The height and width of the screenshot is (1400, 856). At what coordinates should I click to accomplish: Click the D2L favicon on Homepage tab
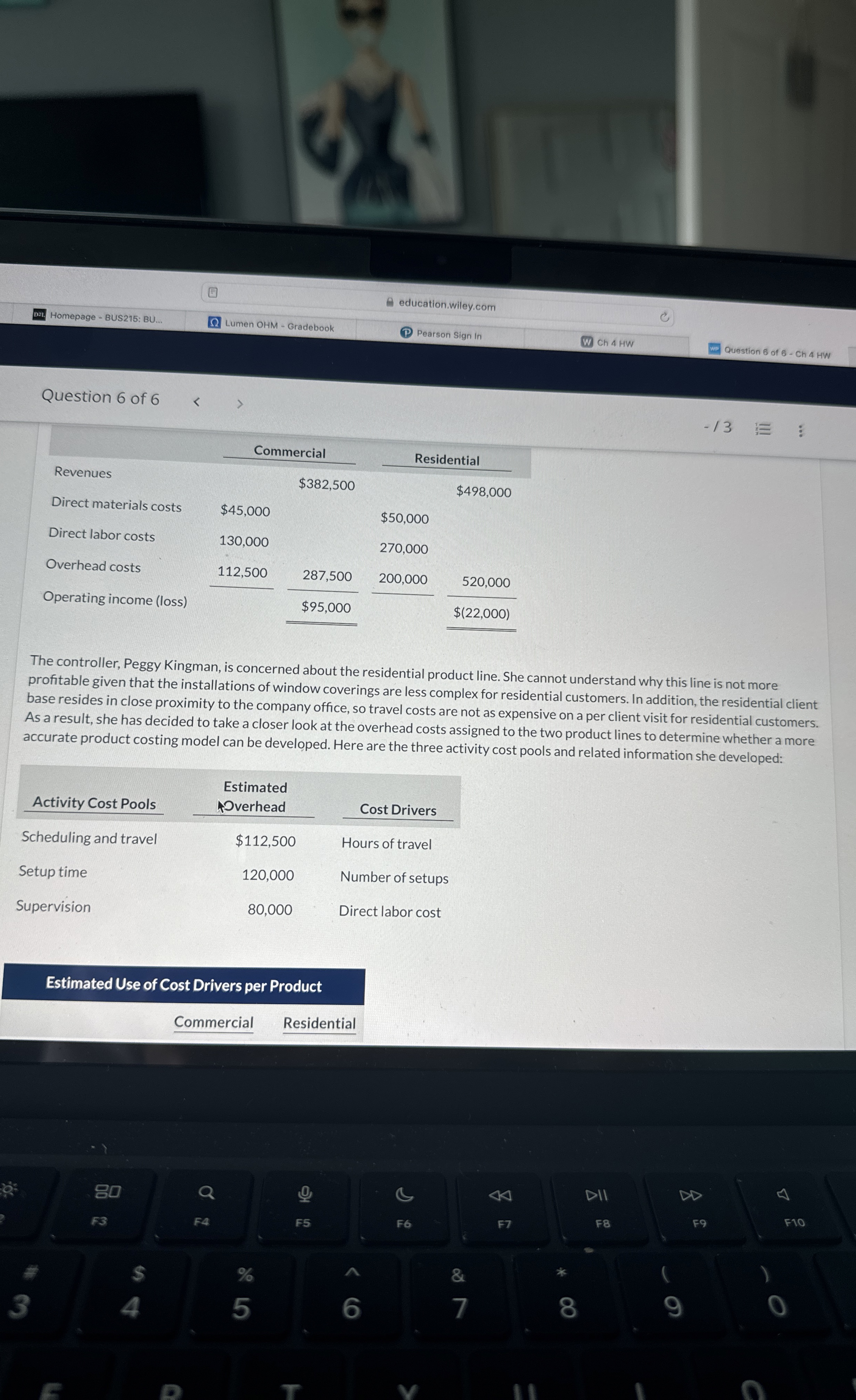[x=39, y=314]
